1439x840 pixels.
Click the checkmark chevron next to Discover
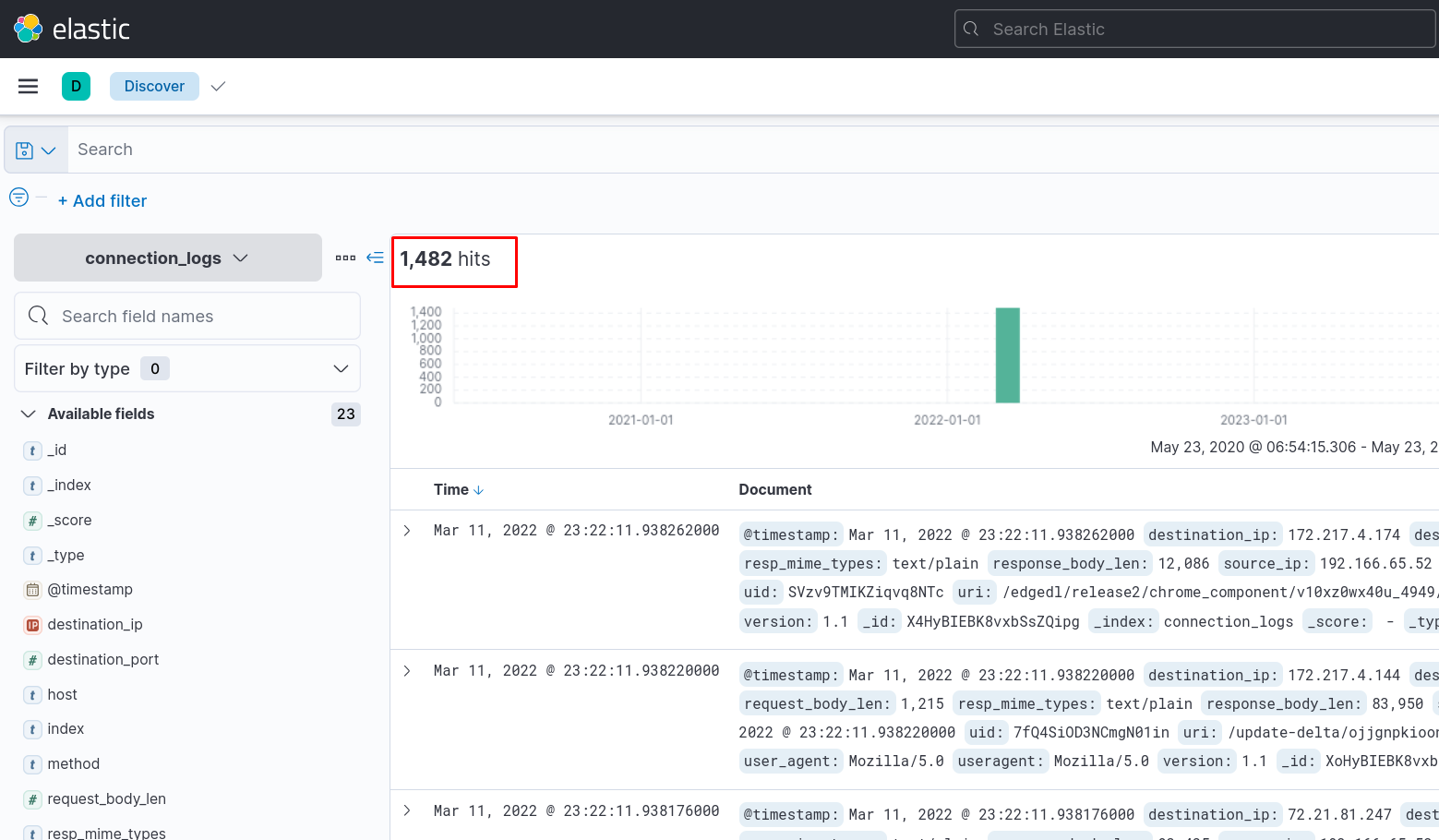click(218, 86)
